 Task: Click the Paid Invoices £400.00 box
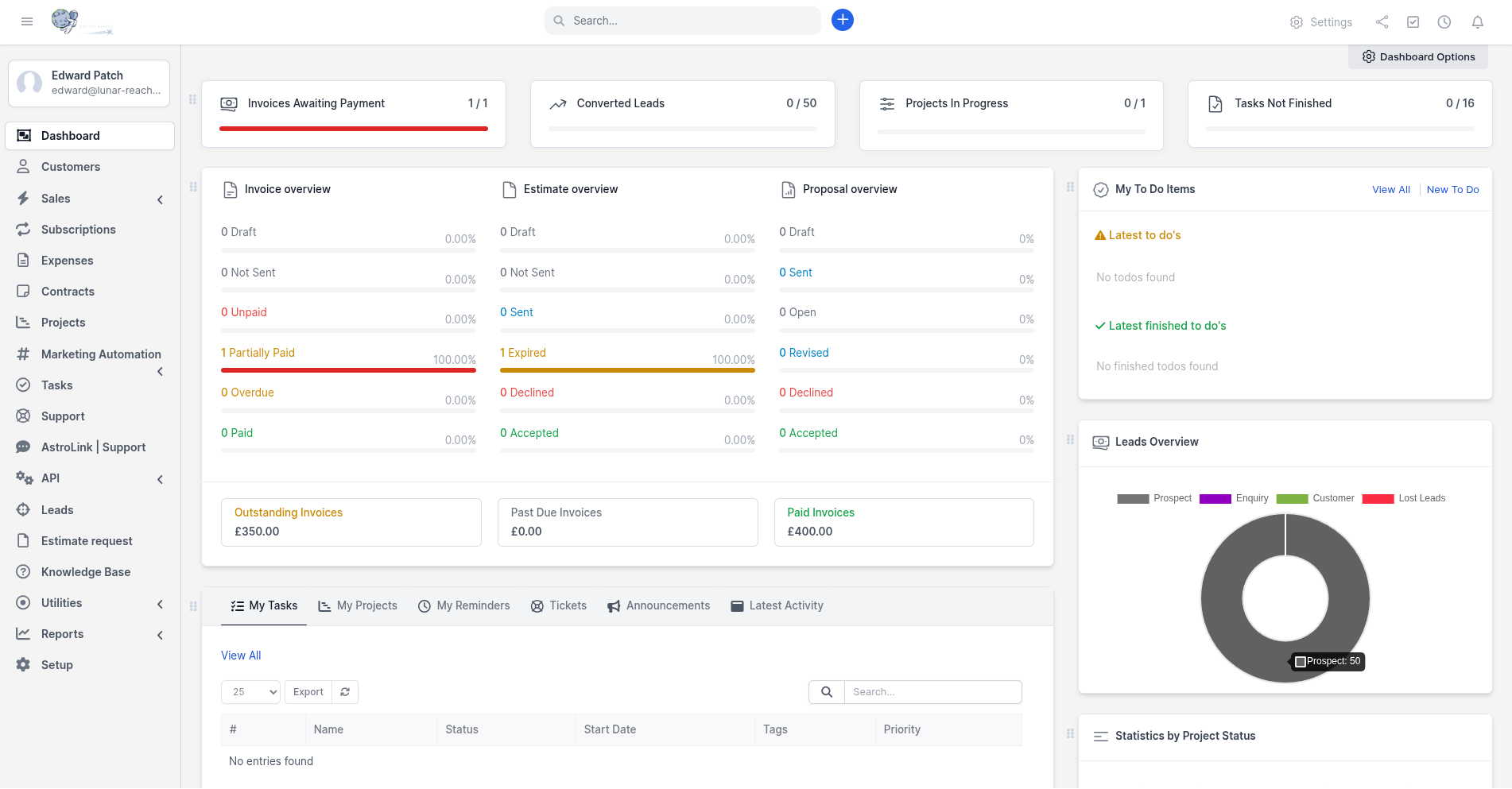tap(904, 522)
